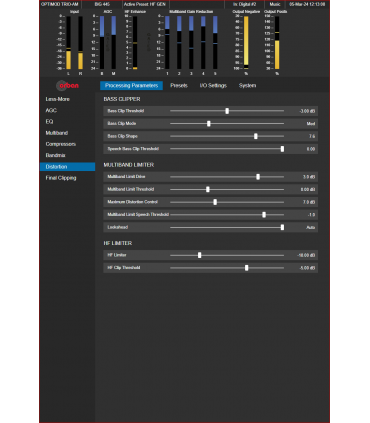Click the HF Clip Threshold value -5.00 dB
Screen dimensions: 370x423
[x=307, y=268]
